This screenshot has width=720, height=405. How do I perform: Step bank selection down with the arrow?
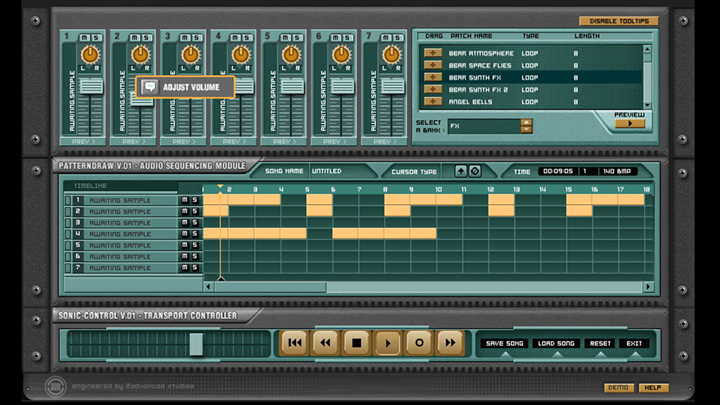(x=526, y=129)
